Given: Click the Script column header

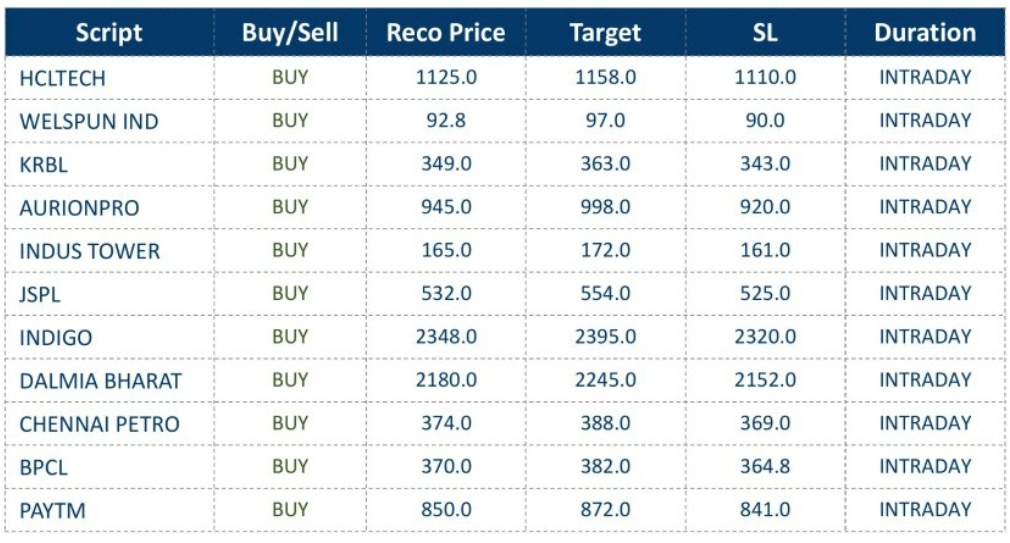Looking at the screenshot, I should click(x=109, y=33).
